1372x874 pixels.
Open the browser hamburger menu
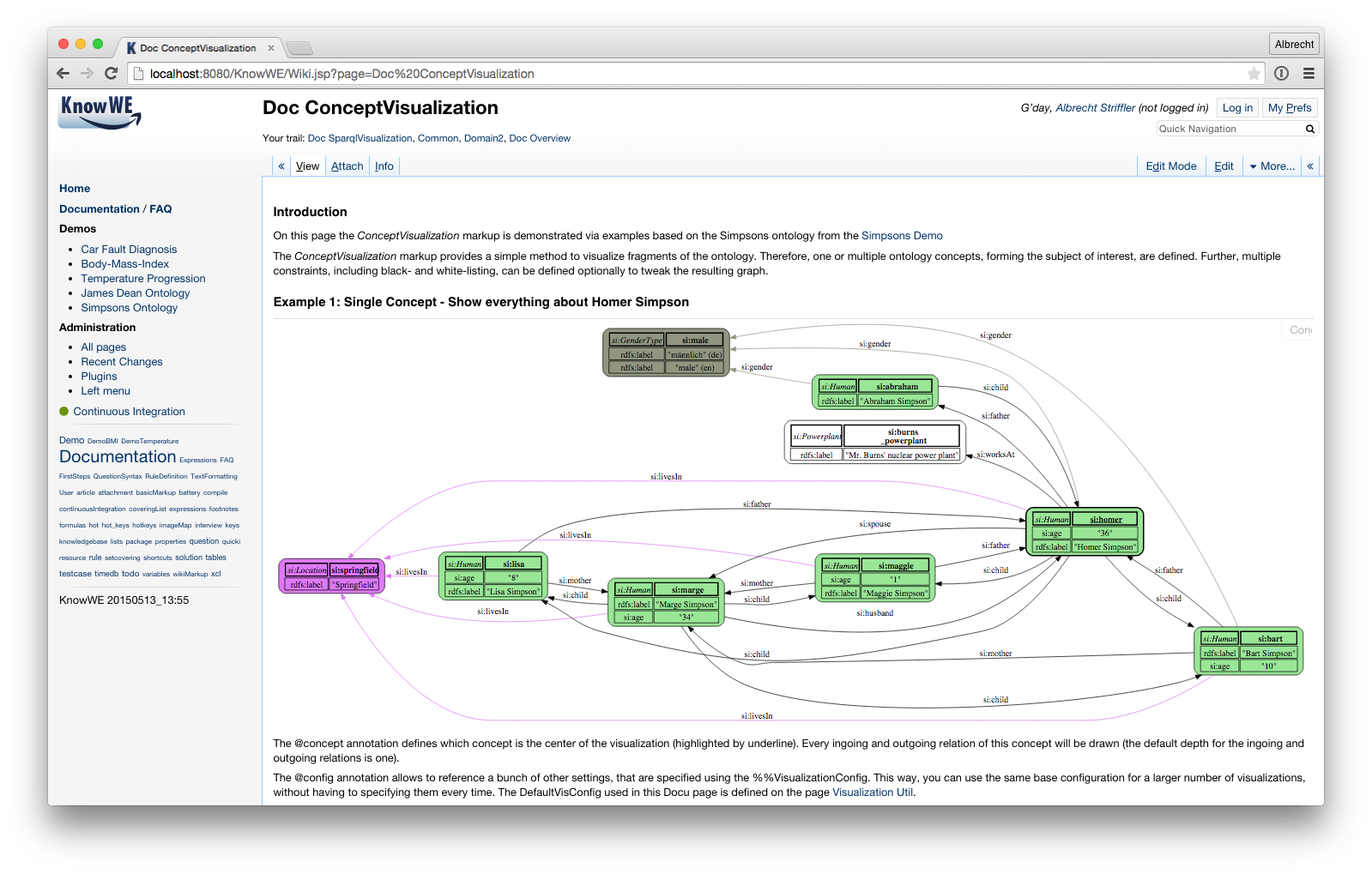click(x=1309, y=74)
